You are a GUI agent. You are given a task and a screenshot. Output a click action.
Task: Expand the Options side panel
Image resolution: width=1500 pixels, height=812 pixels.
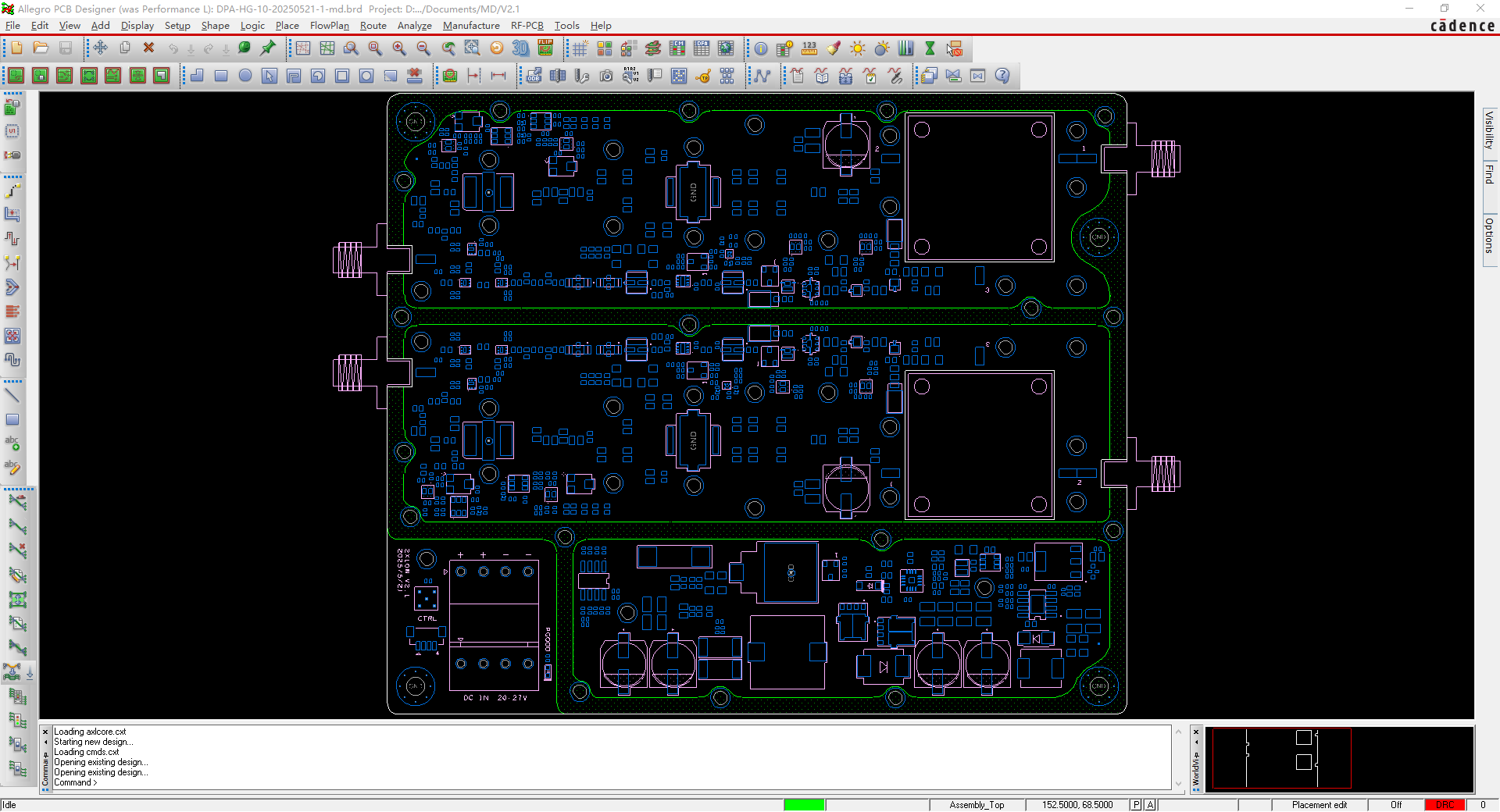(x=1489, y=236)
